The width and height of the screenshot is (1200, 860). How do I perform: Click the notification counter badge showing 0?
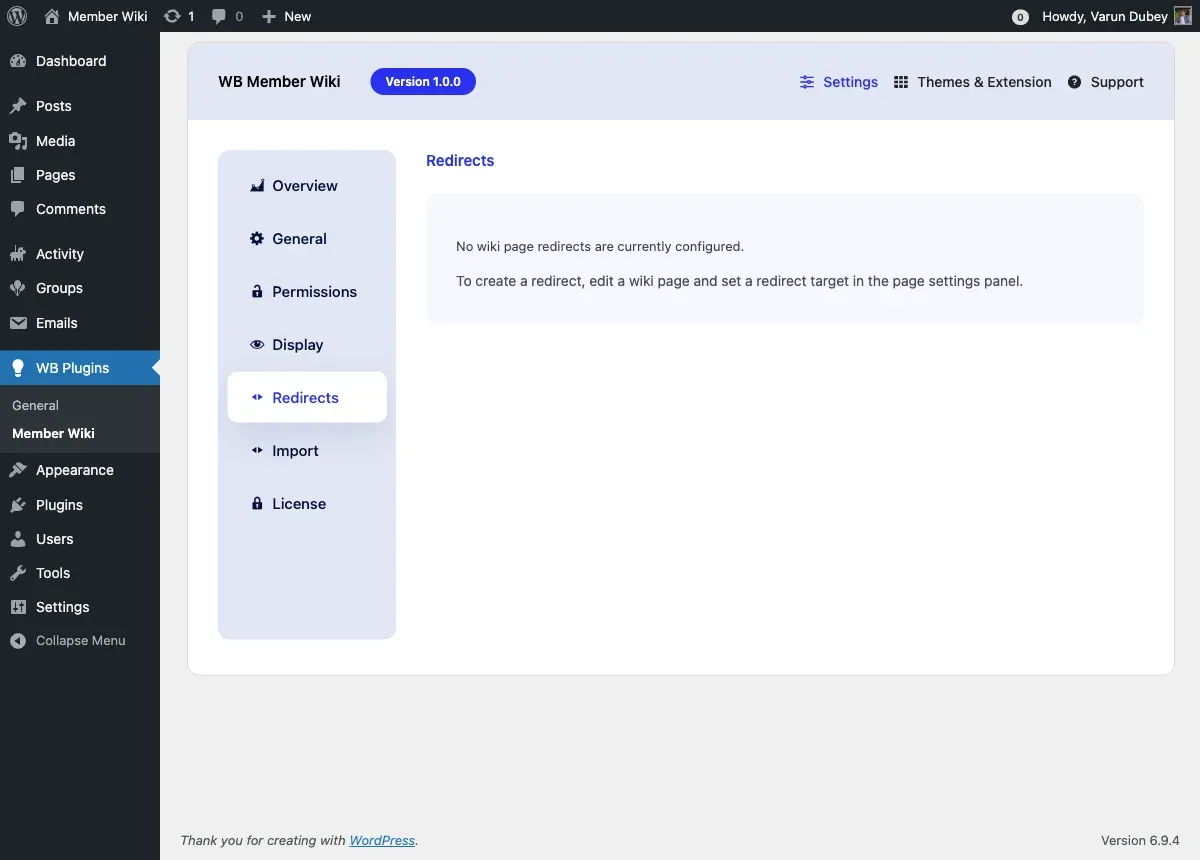point(1020,17)
